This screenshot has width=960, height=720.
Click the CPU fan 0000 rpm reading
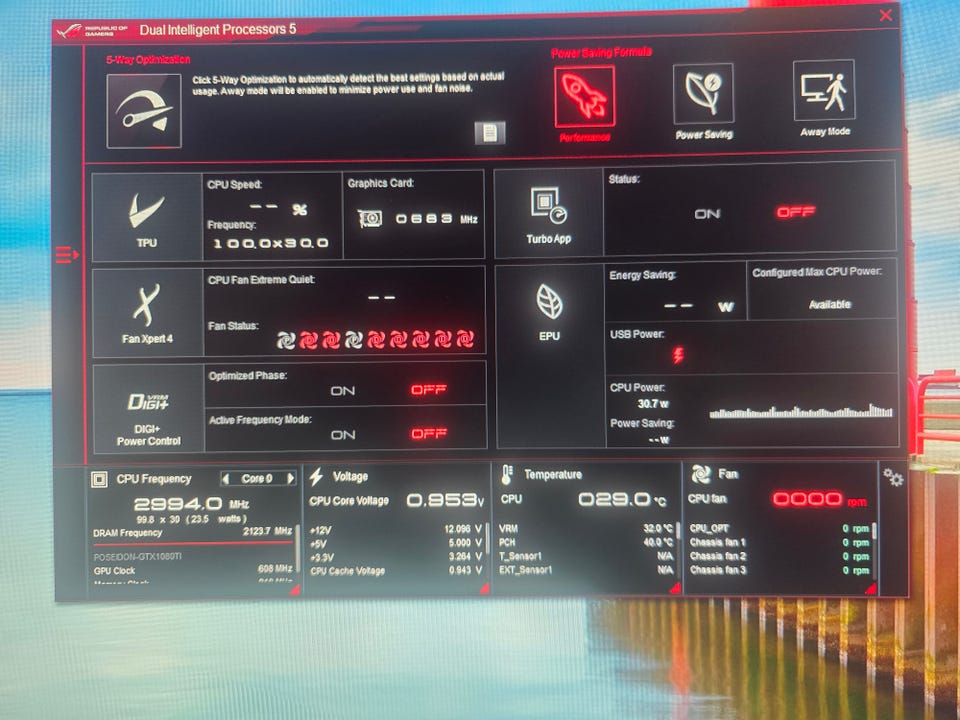820,500
